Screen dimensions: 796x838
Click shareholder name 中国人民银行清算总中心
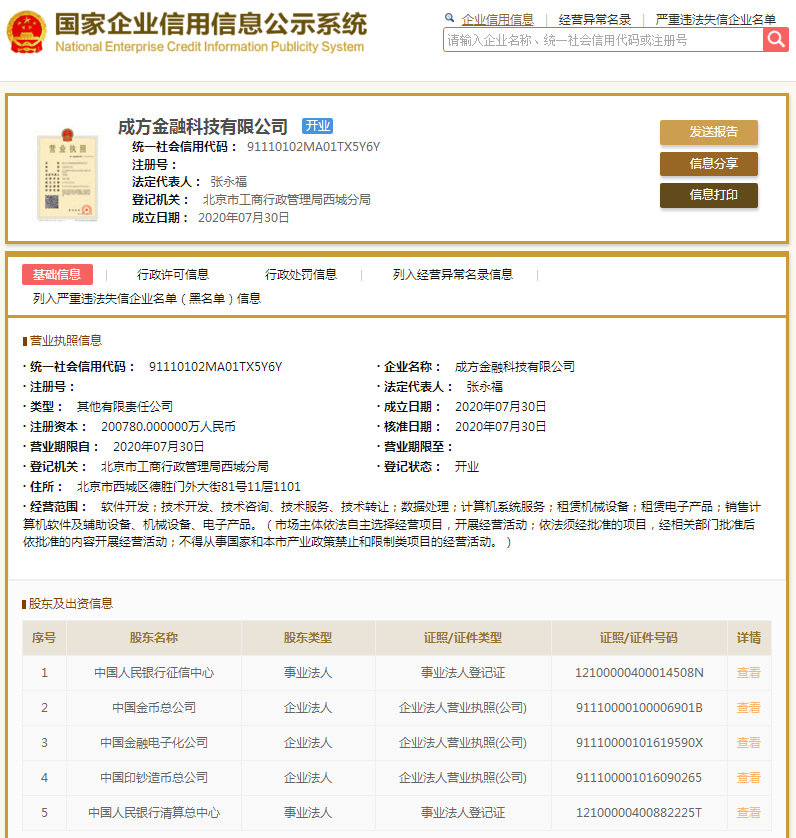[x=154, y=812]
